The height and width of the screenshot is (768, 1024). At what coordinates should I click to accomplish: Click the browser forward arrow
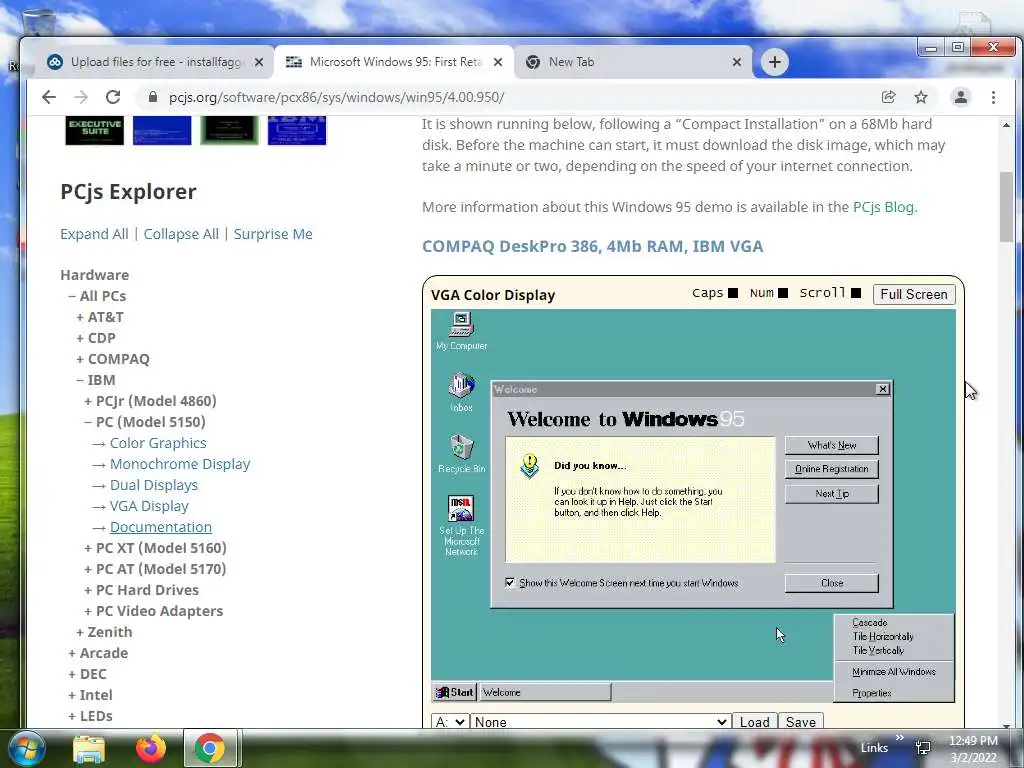(81, 97)
